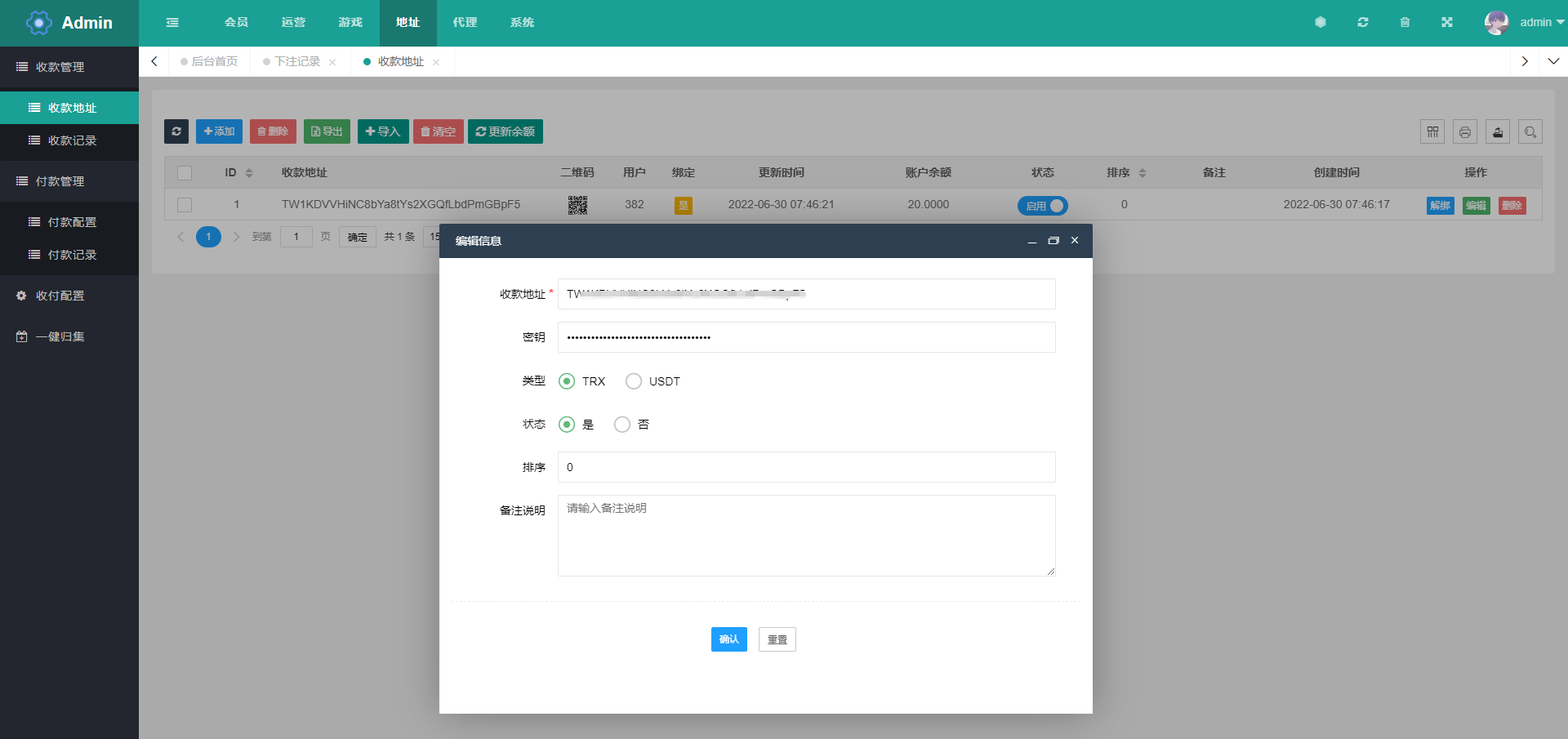Switch to the 下注记录 tab

click(x=297, y=62)
